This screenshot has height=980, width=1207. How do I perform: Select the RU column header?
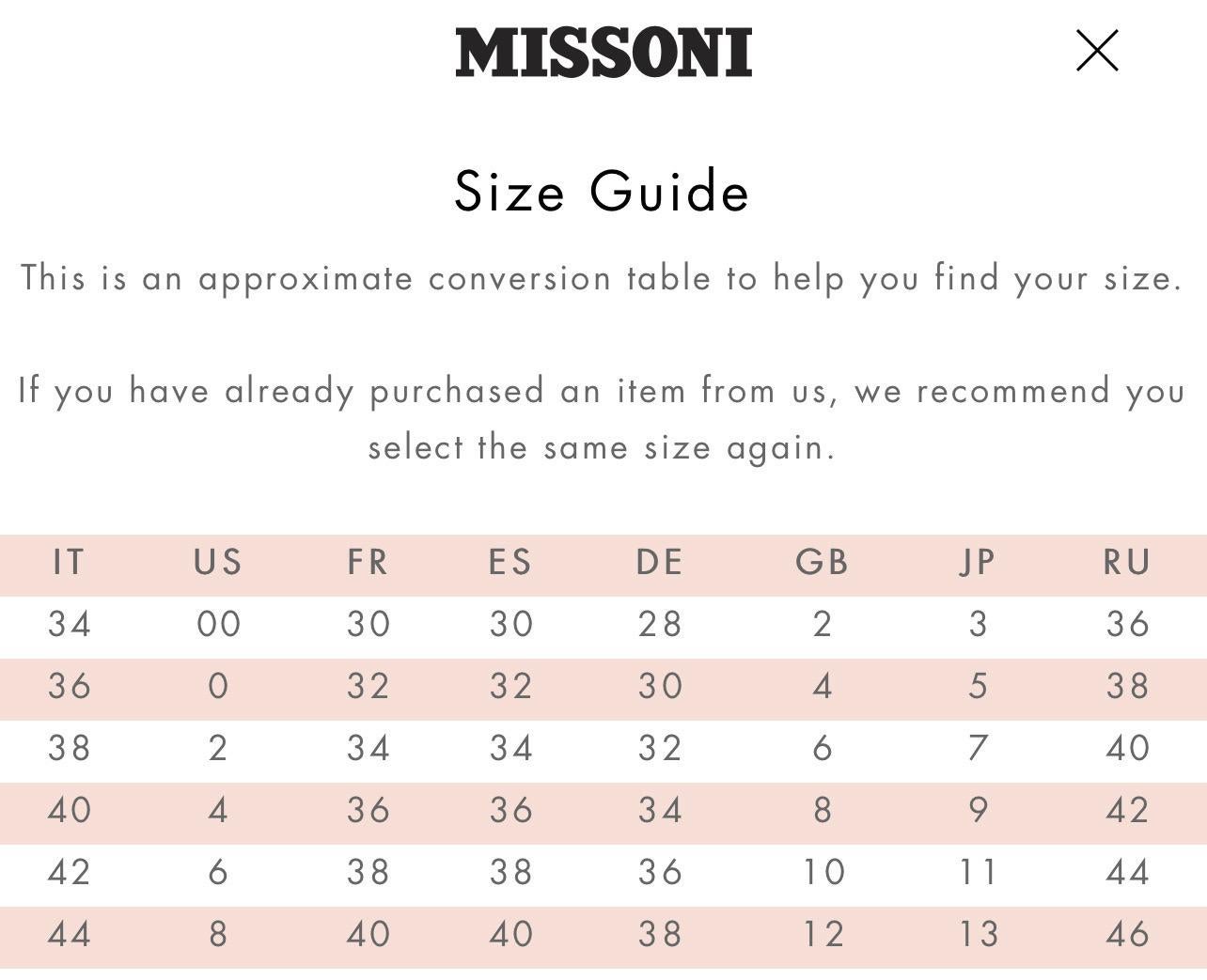point(1127,562)
